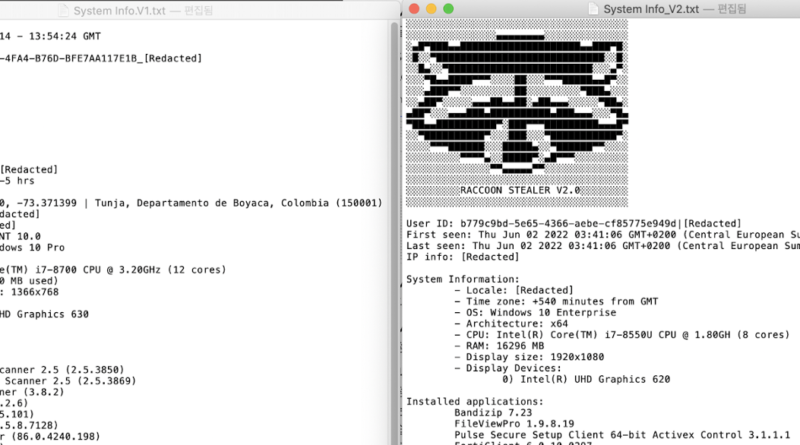Click the 'Last seen: Thu Jun 02 2022' line
Image resolution: width=800 pixels, height=445 pixels.
[x=603, y=246]
